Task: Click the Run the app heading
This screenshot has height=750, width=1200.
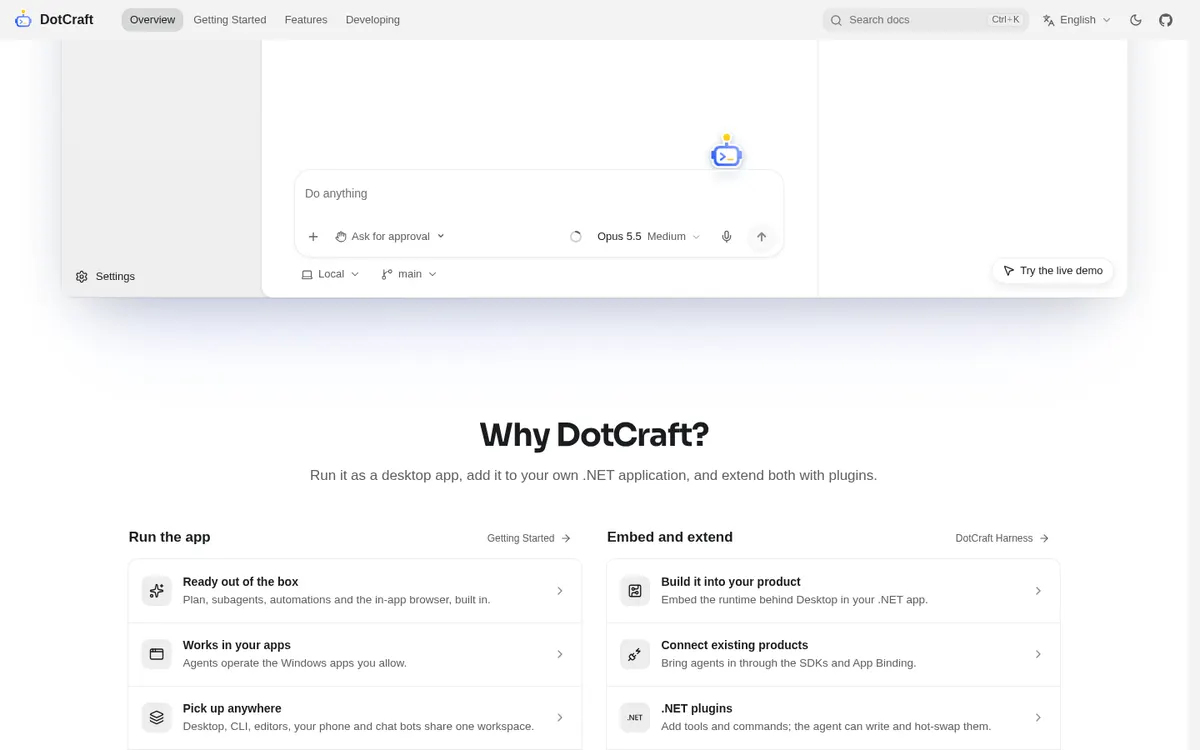Action: point(170,537)
